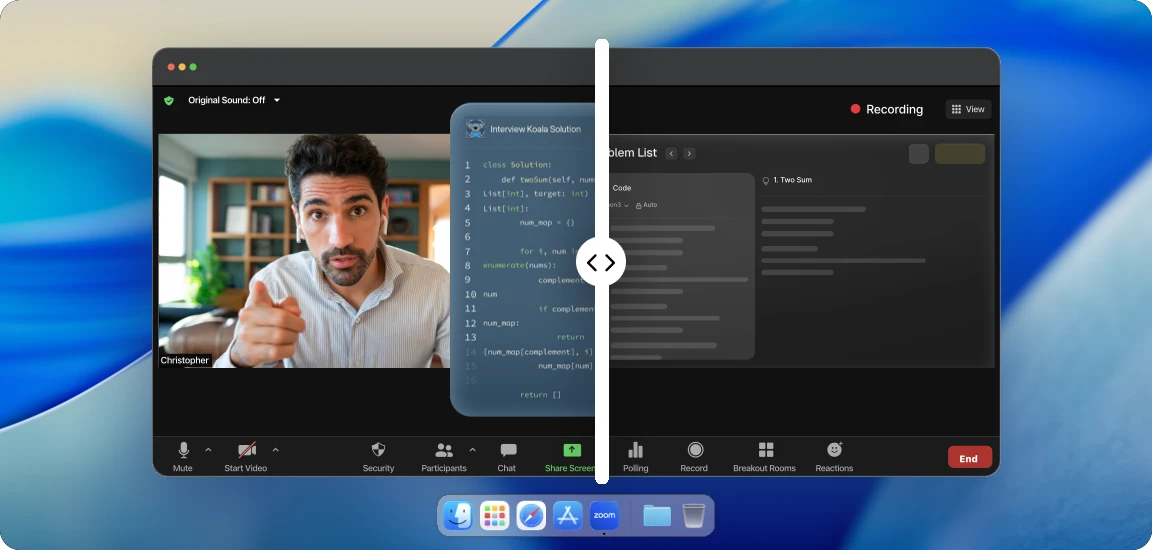Launch Safari from the Dock
This screenshot has height=550, width=1152.
tap(531, 515)
